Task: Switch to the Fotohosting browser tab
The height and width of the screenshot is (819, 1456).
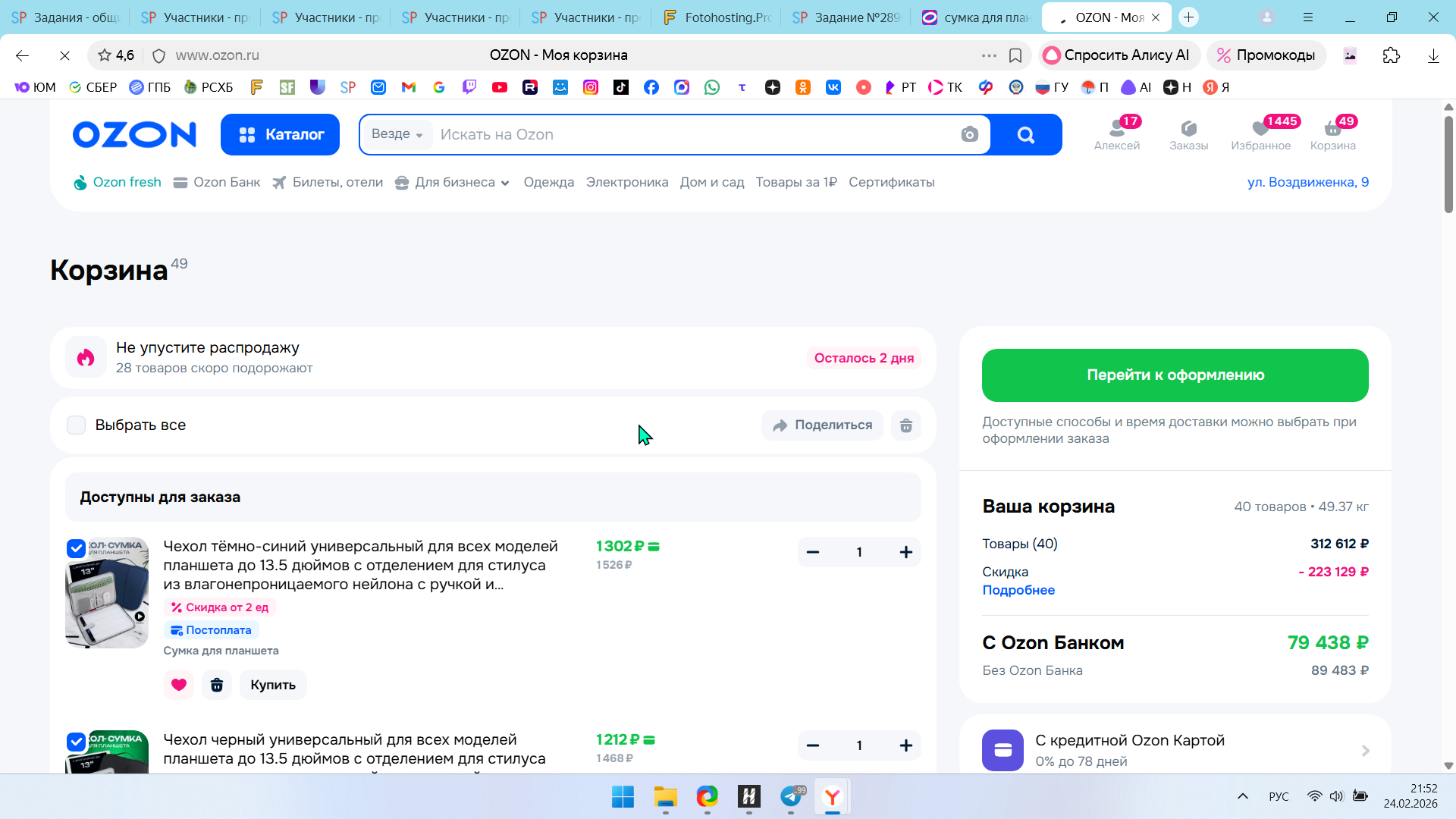Action: point(716,17)
